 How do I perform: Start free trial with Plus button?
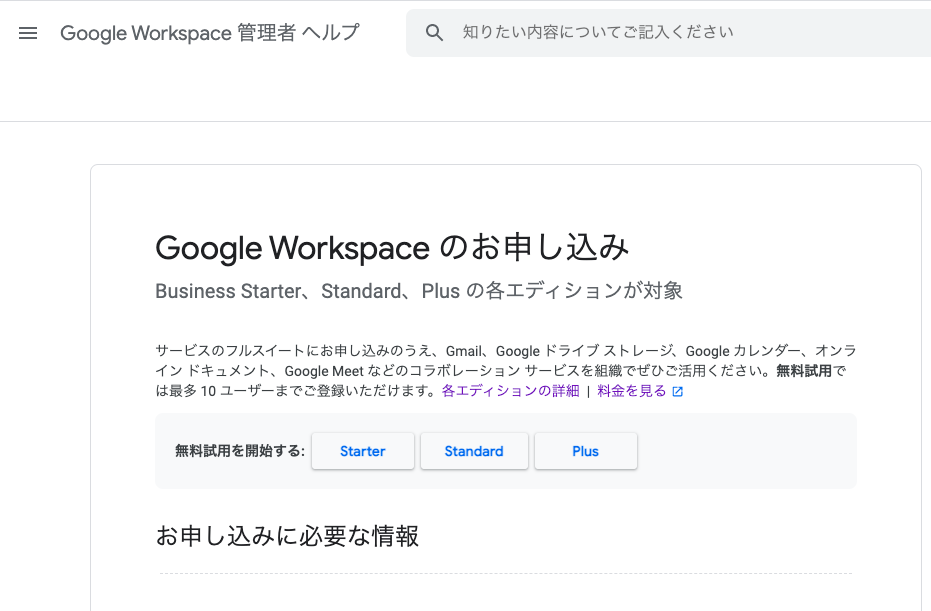click(585, 451)
